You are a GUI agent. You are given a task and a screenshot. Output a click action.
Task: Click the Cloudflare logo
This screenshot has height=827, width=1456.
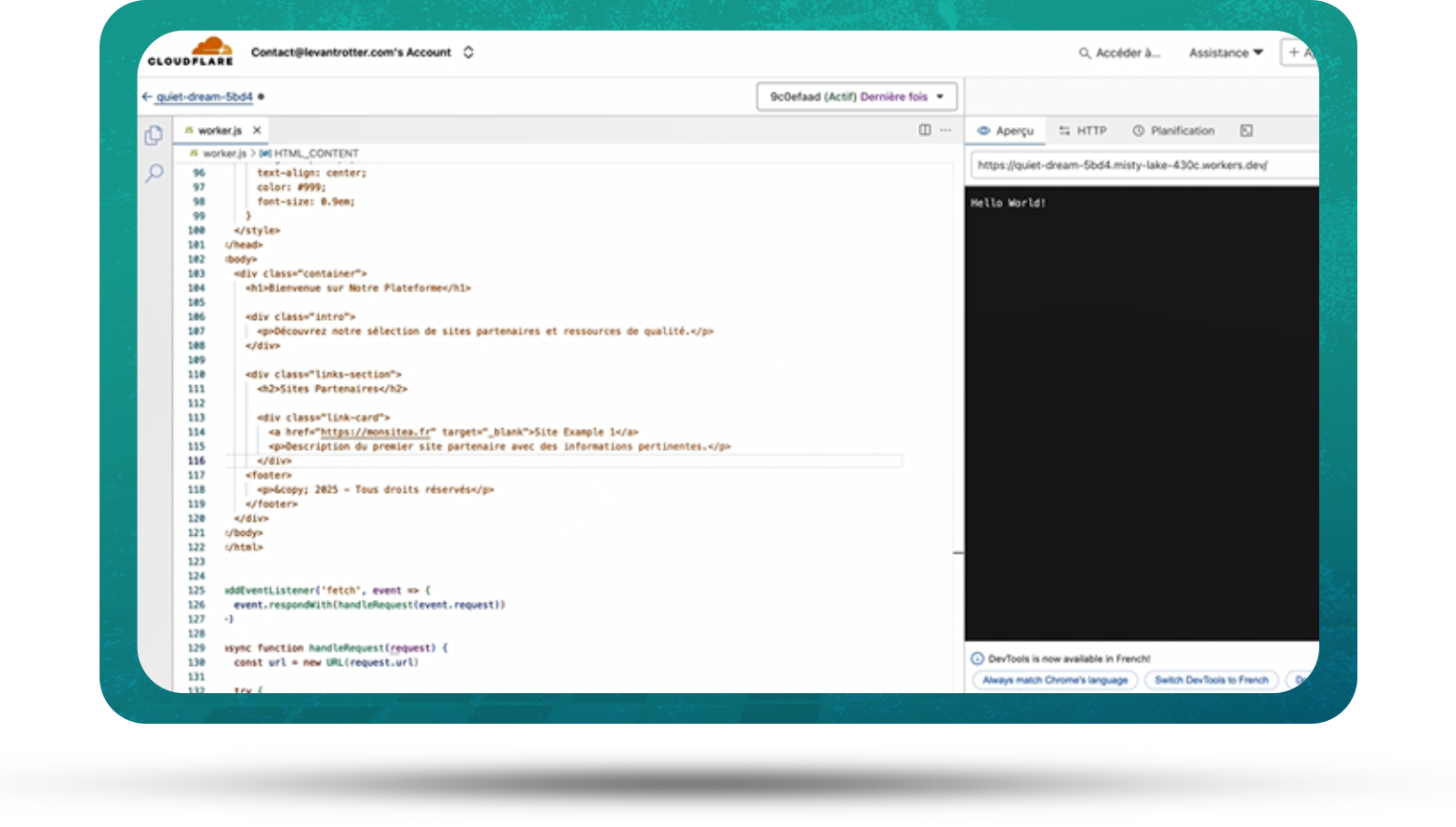[x=191, y=52]
